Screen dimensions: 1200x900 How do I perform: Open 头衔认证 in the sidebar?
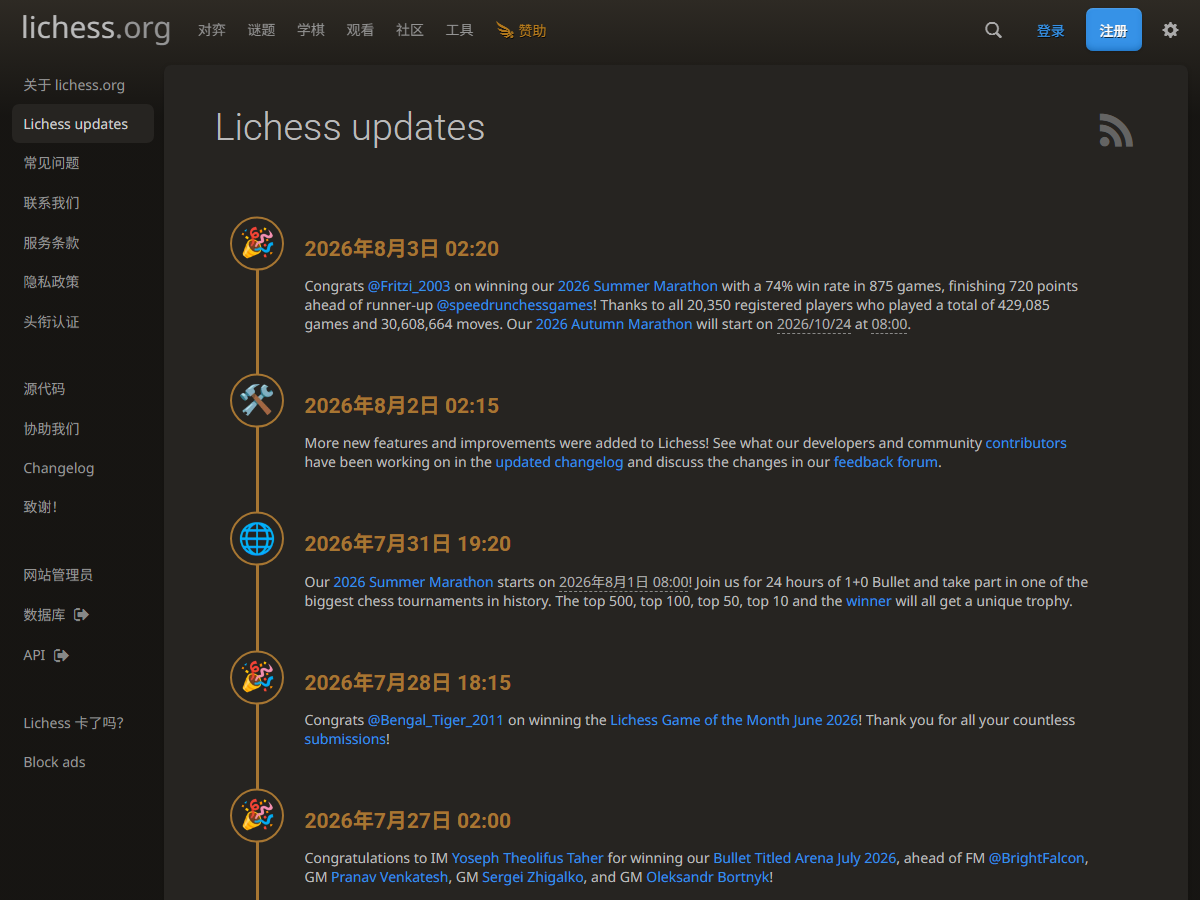coord(83,322)
